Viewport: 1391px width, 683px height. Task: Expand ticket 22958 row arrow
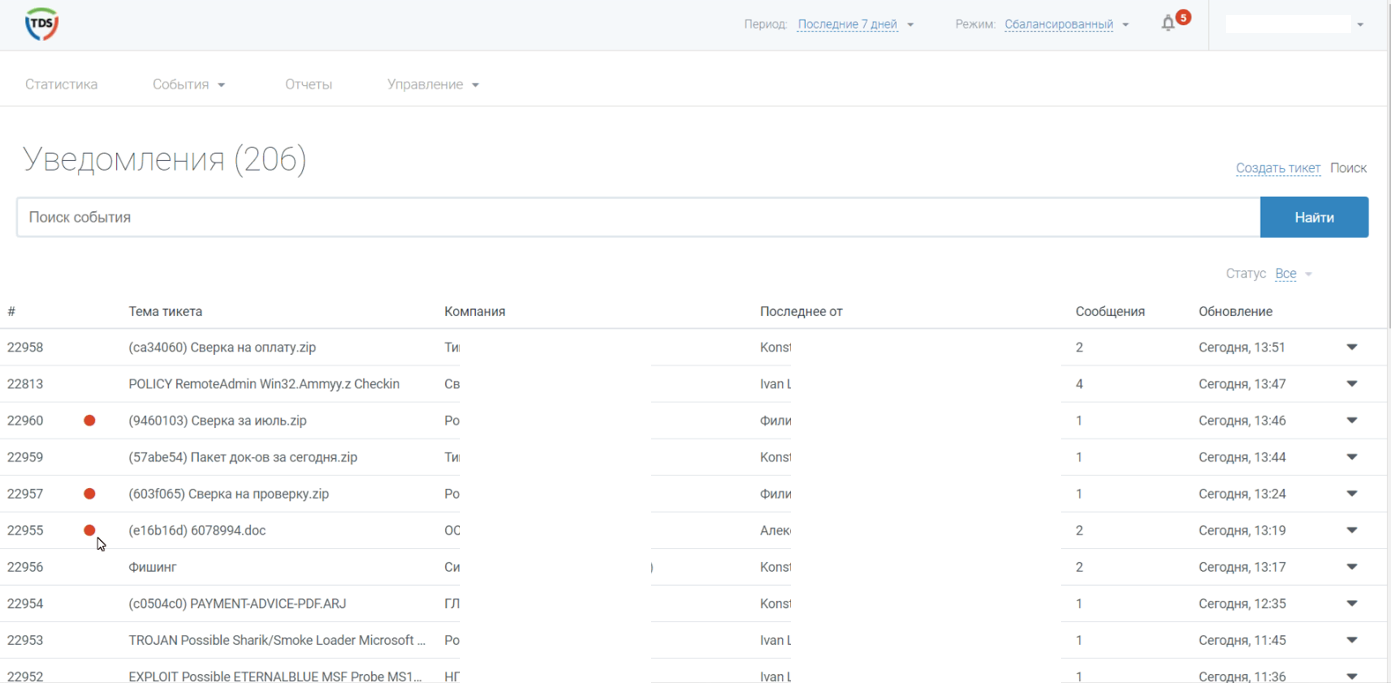pyautogui.click(x=1352, y=348)
